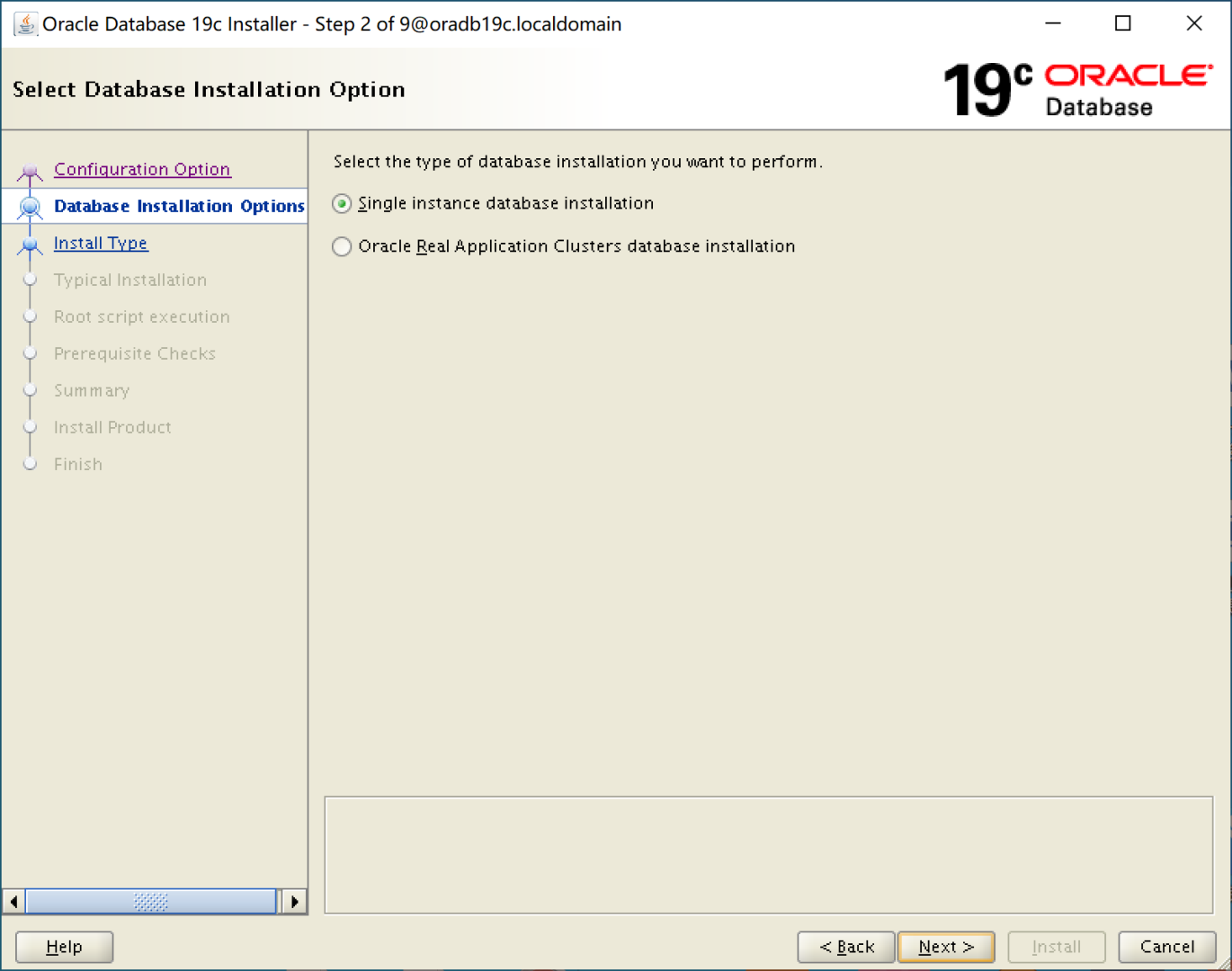Choose Oracle Real Application Clusters installation radio
Image resolution: width=1232 pixels, height=971 pixels.
pos(342,246)
